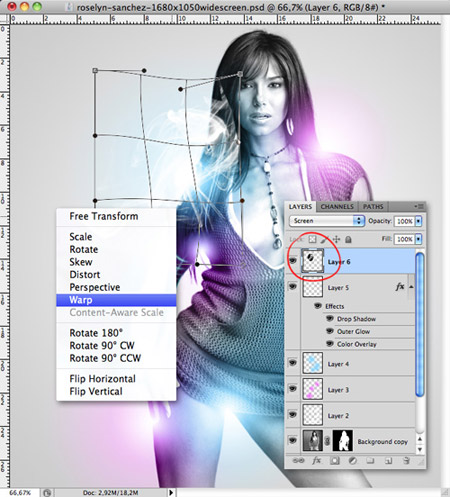Choose Distort in the context menu

85,275
